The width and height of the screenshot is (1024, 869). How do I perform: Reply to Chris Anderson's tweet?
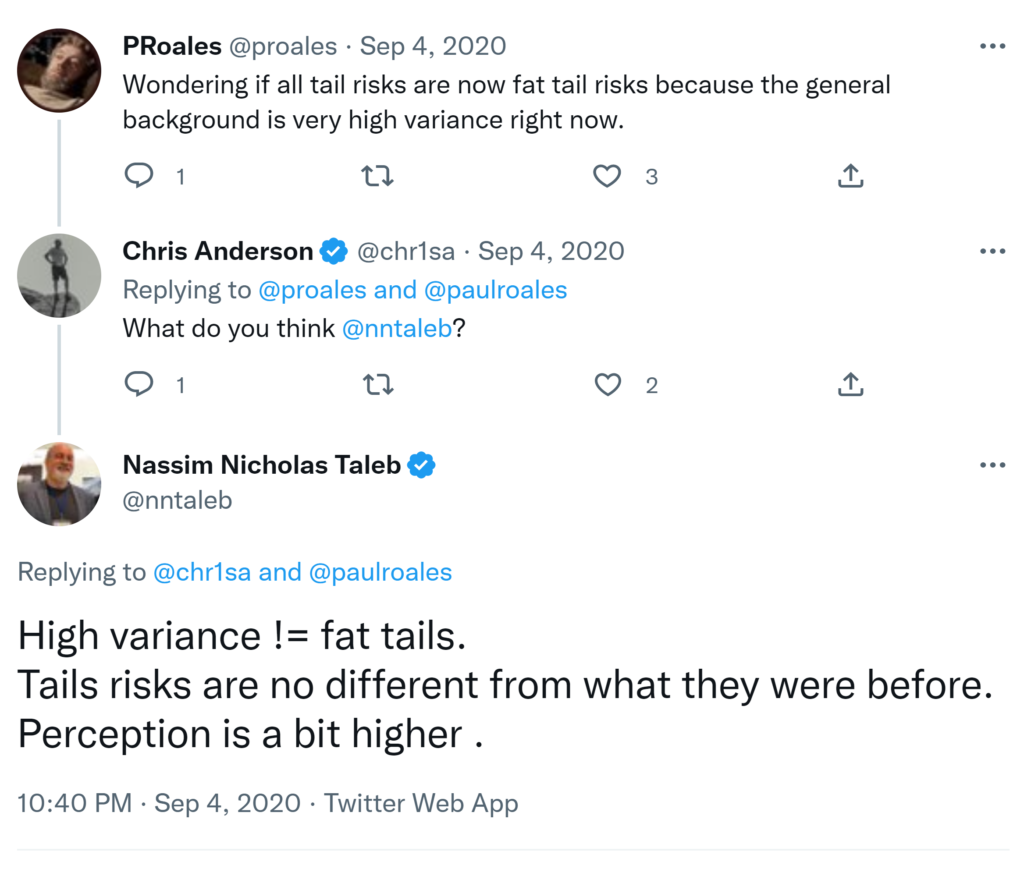click(139, 384)
